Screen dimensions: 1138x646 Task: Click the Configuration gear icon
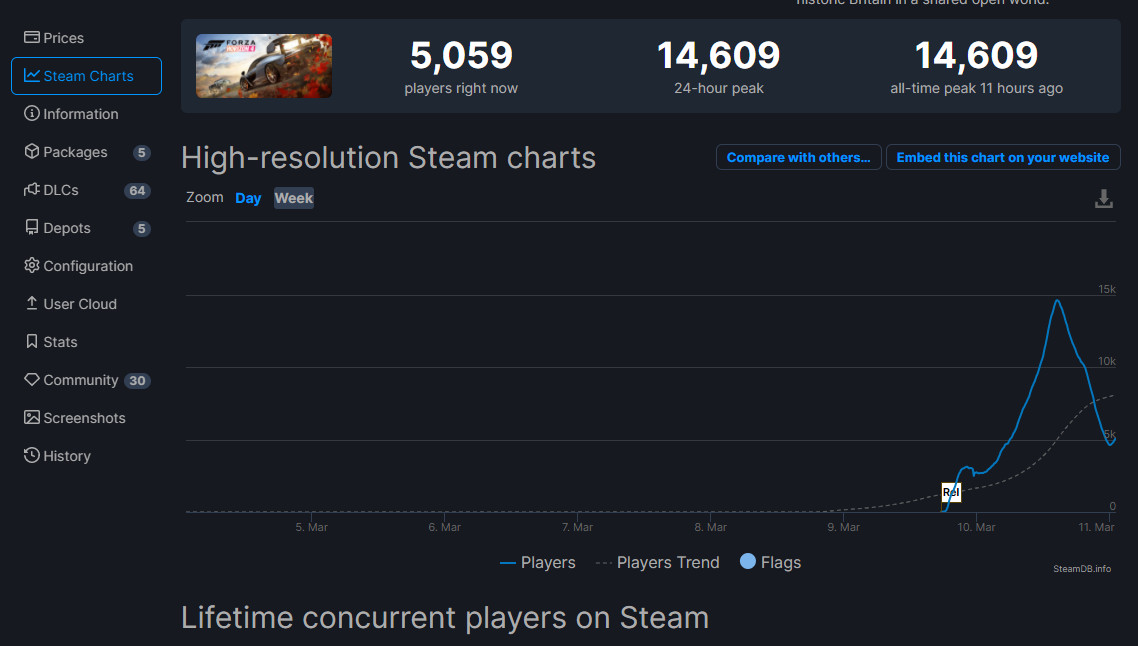[32, 266]
